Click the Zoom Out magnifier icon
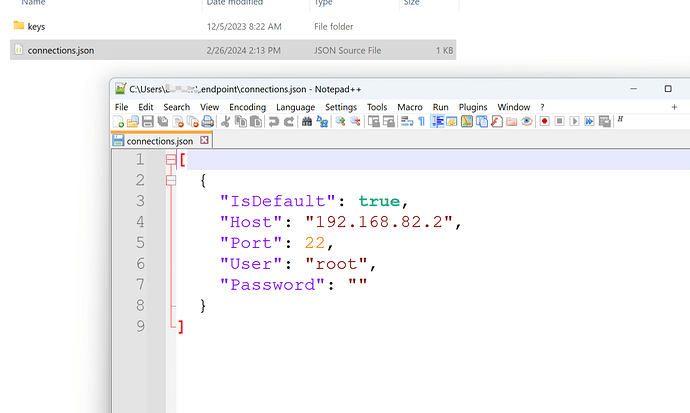This screenshot has height=413, width=690. (355, 121)
